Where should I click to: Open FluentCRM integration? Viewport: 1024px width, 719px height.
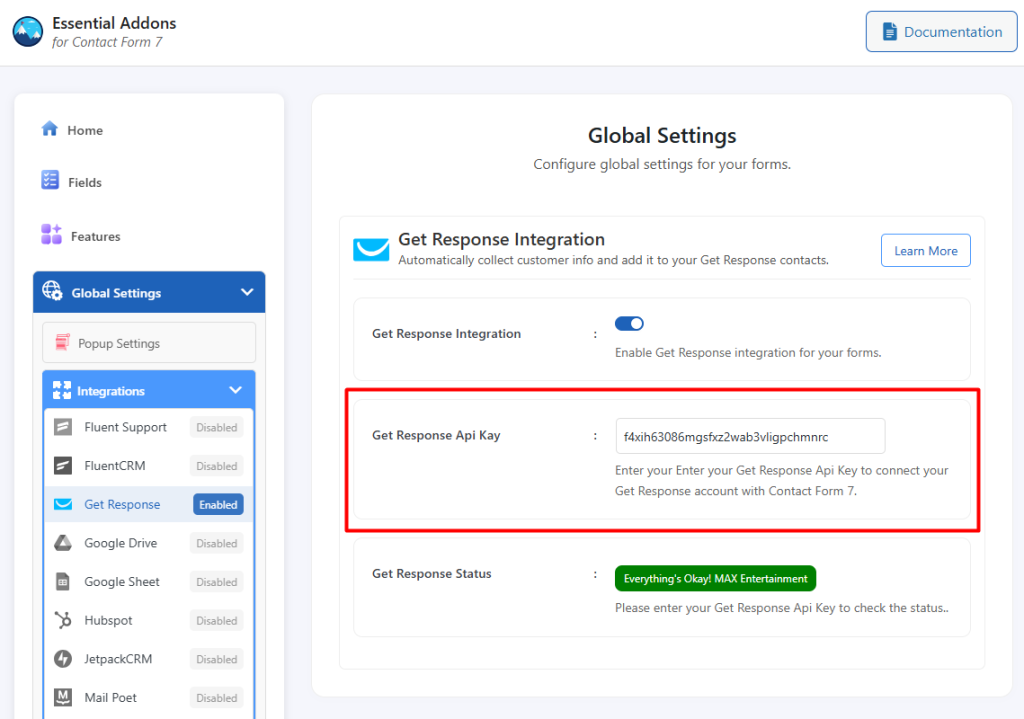coord(115,466)
